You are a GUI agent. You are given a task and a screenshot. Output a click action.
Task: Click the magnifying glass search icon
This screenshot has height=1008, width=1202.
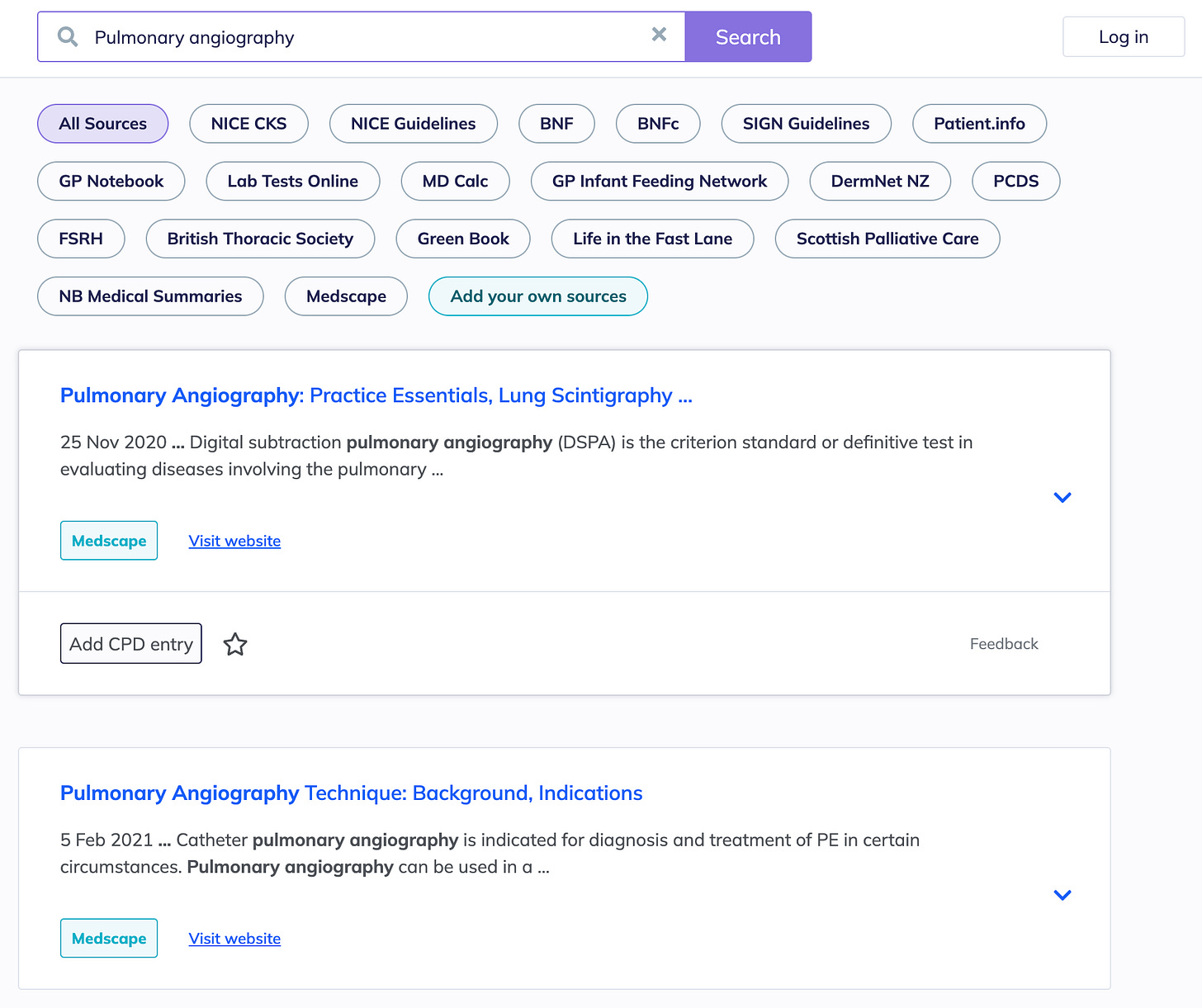point(68,37)
